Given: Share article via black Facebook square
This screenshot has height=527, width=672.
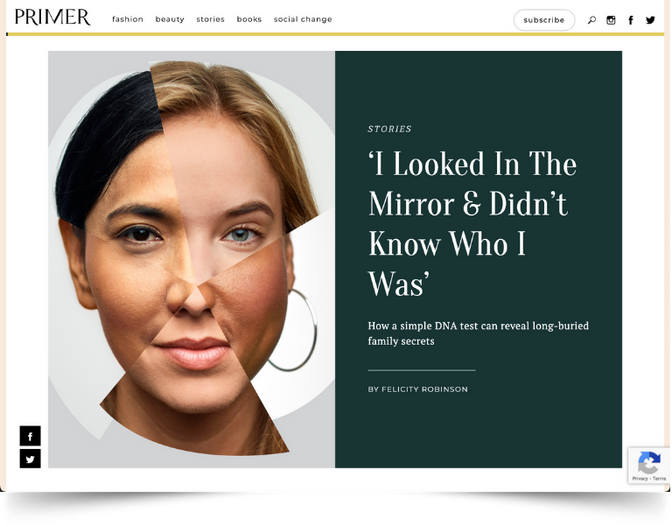Looking at the screenshot, I should click(30, 436).
